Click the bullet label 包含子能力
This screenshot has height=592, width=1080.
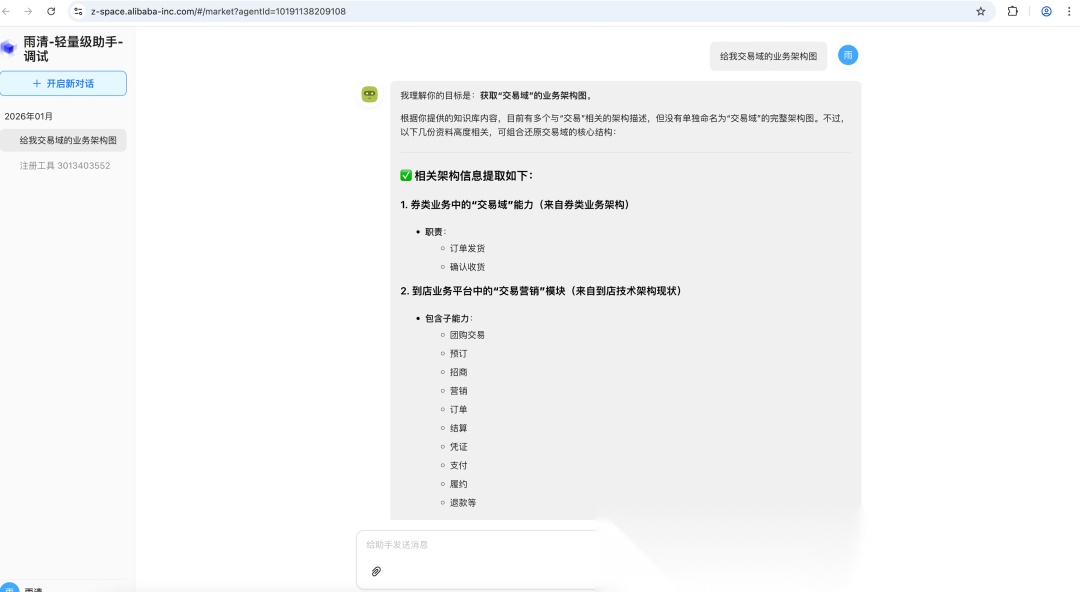pyautogui.click(x=448, y=318)
